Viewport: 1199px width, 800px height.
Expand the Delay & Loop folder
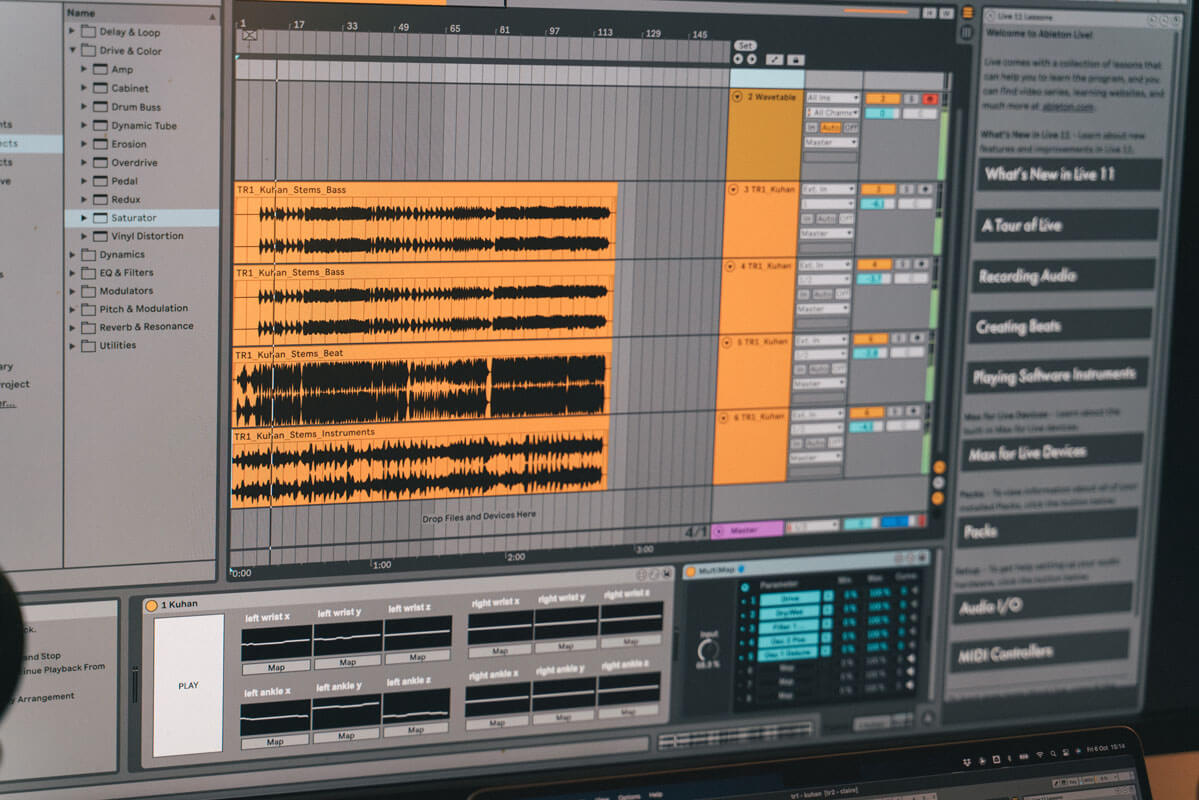coord(72,31)
